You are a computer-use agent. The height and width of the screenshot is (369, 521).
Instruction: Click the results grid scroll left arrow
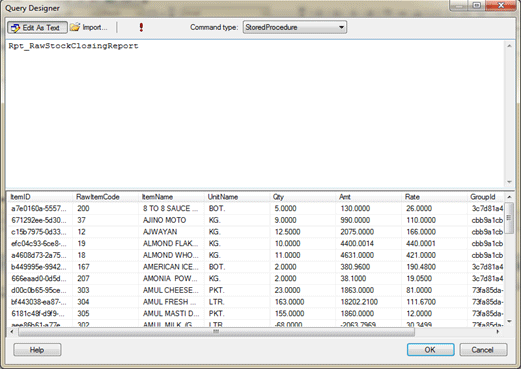[x=12, y=332]
